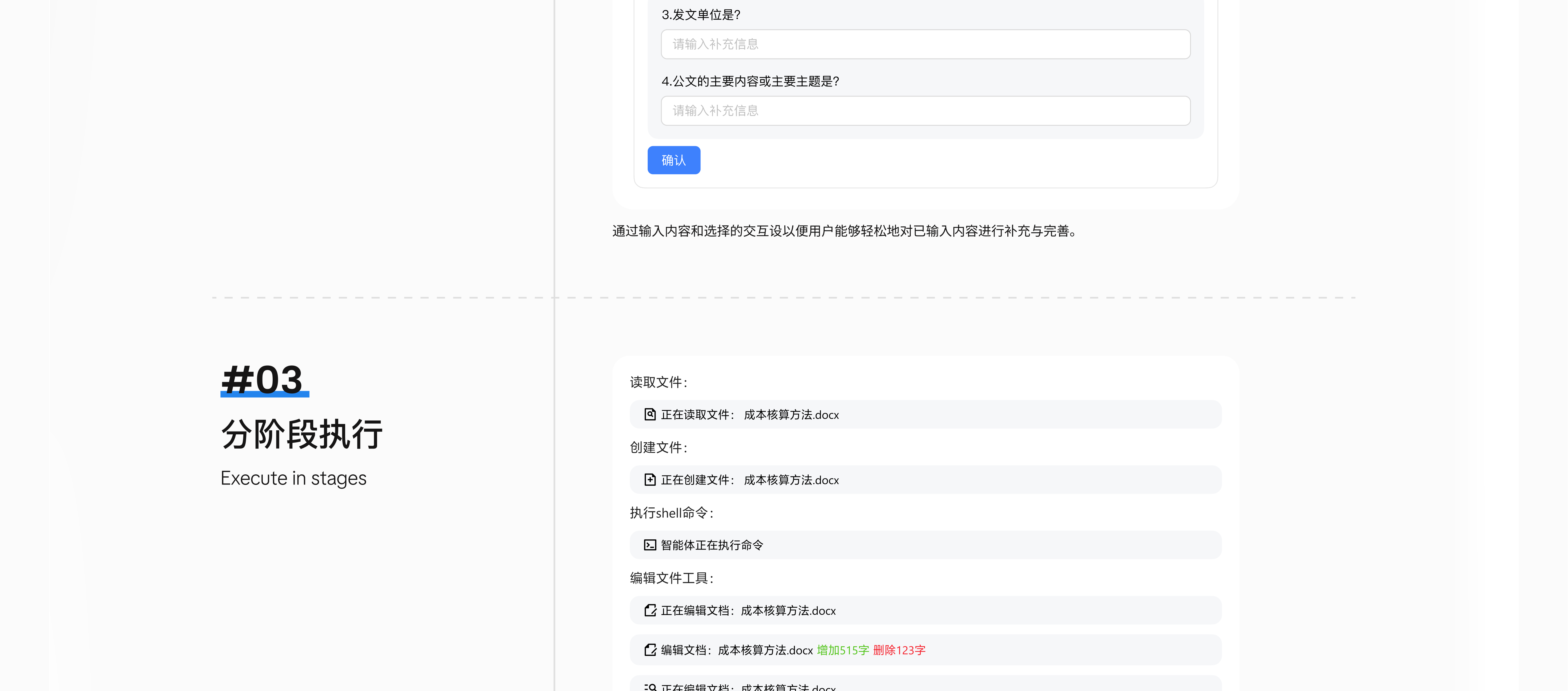
Task: Focus the 发文单位 supplementary info input field
Action: coord(925,44)
